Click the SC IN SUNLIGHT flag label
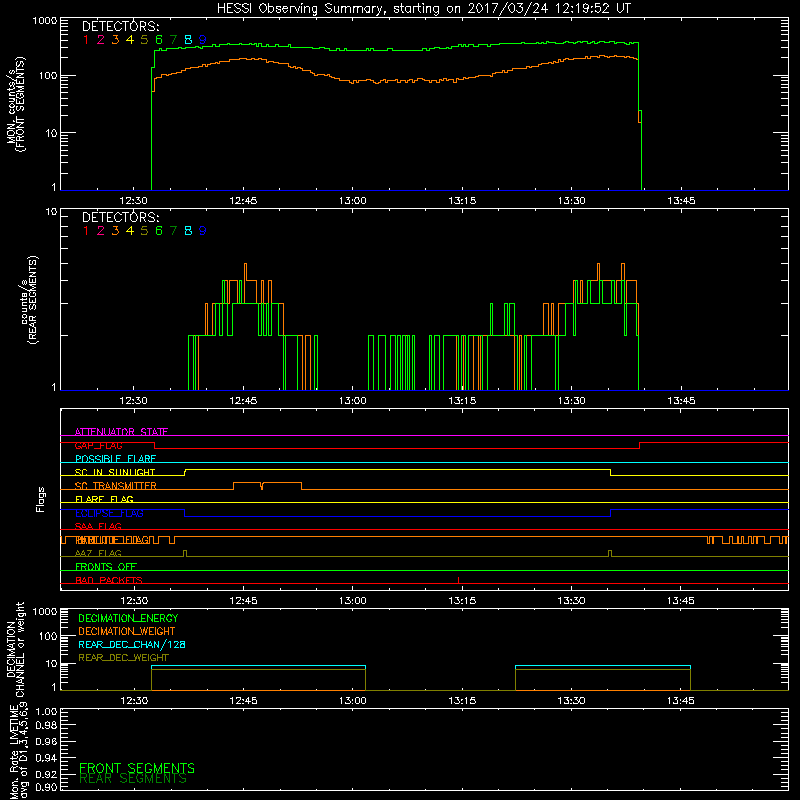The height and width of the screenshot is (800, 800). tap(115, 472)
